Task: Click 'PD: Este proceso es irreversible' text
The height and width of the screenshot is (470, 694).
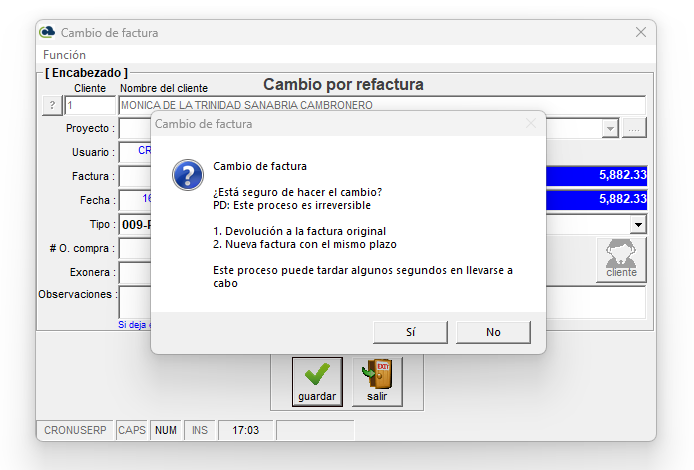Action: point(292,205)
